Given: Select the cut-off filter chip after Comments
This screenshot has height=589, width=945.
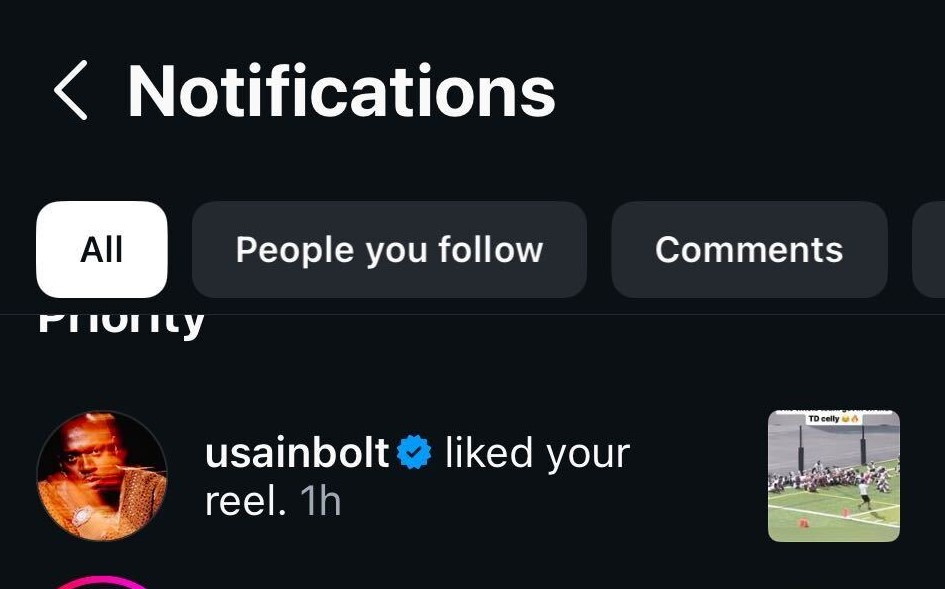Looking at the screenshot, I should [929, 249].
